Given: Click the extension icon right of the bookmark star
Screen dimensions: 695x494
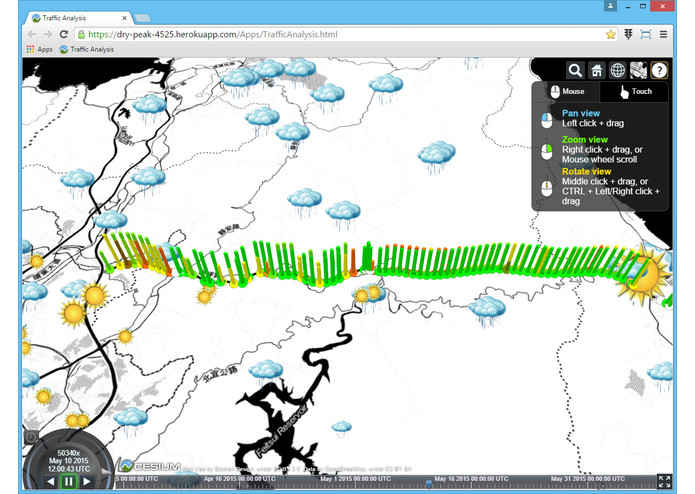Looking at the screenshot, I should pos(629,34).
